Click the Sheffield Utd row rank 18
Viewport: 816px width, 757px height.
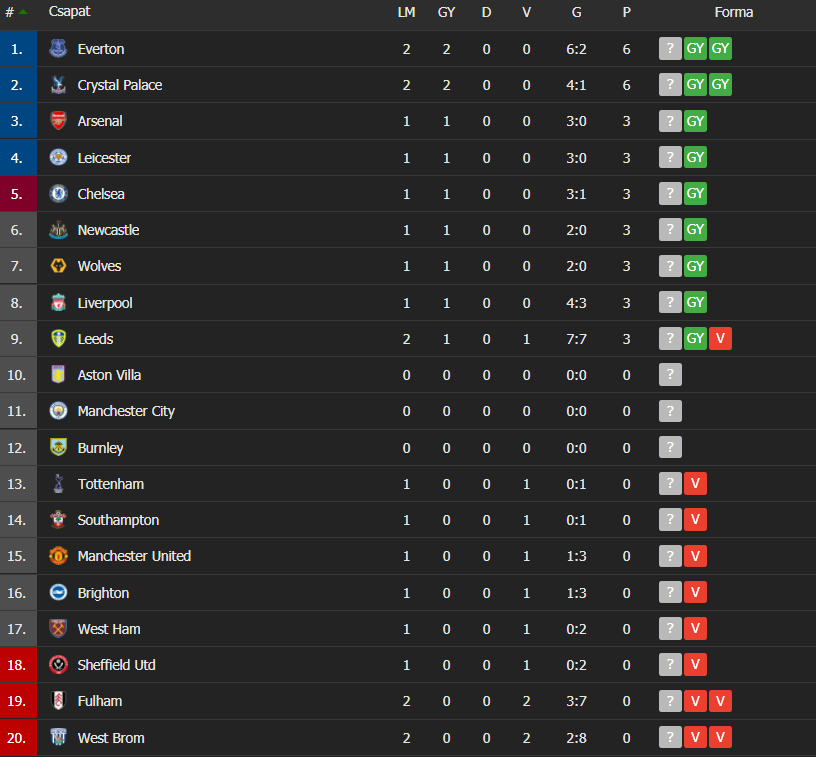coord(18,665)
